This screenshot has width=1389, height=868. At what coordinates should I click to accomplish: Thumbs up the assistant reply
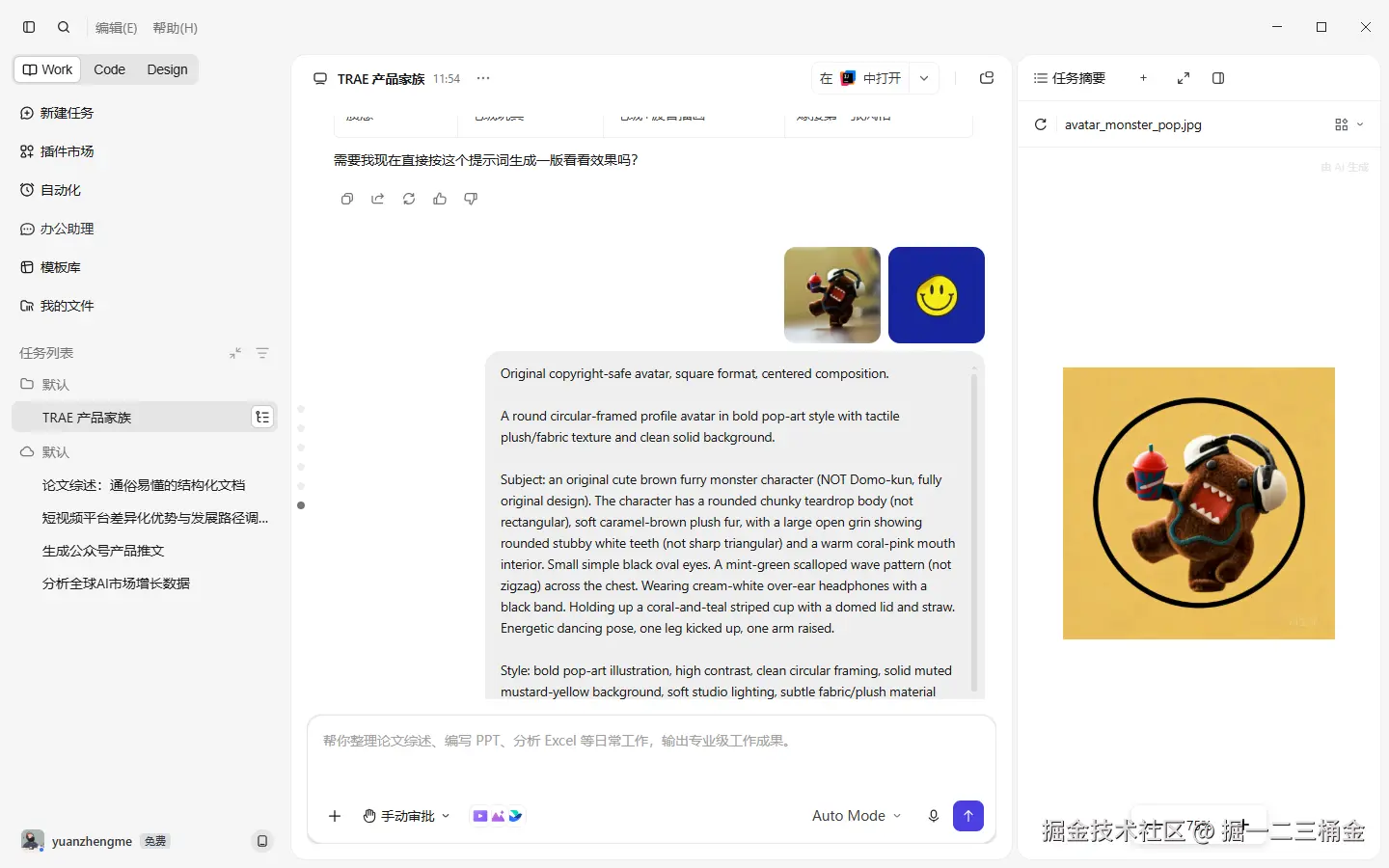(440, 199)
